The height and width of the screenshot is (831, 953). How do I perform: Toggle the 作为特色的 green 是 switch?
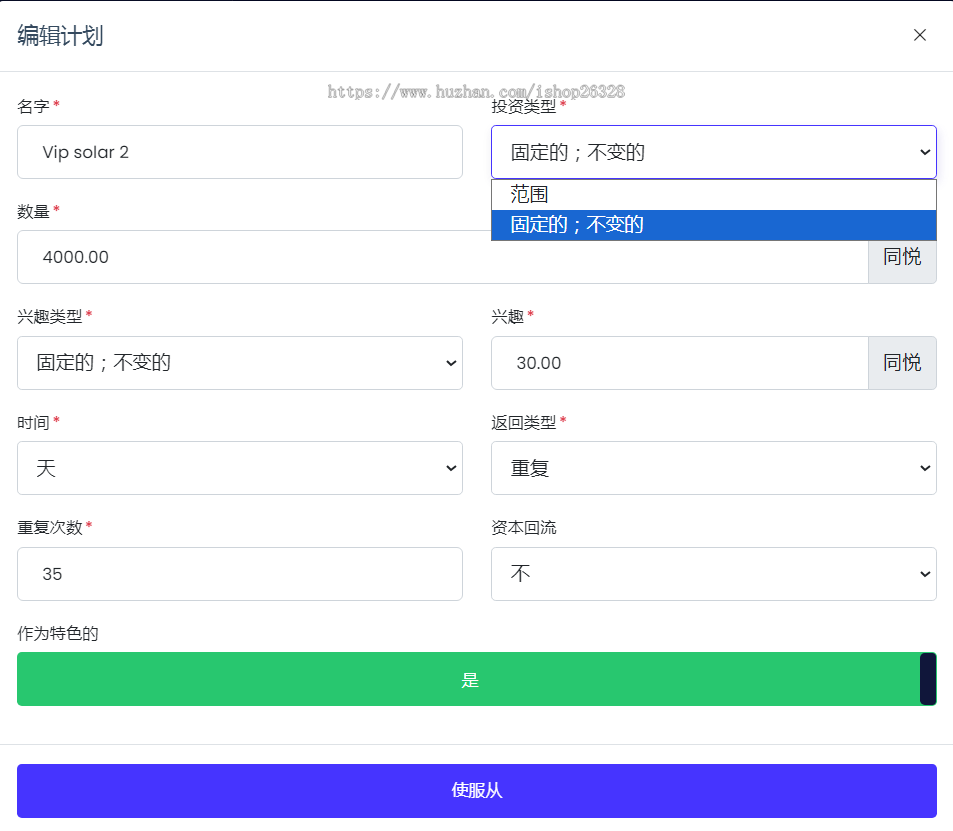476,679
